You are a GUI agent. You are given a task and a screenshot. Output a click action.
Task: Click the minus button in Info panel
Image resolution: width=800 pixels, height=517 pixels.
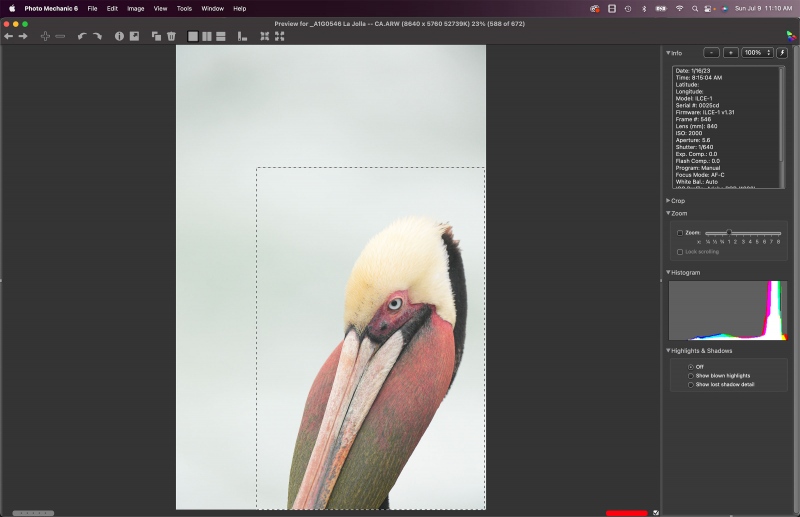pos(711,53)
